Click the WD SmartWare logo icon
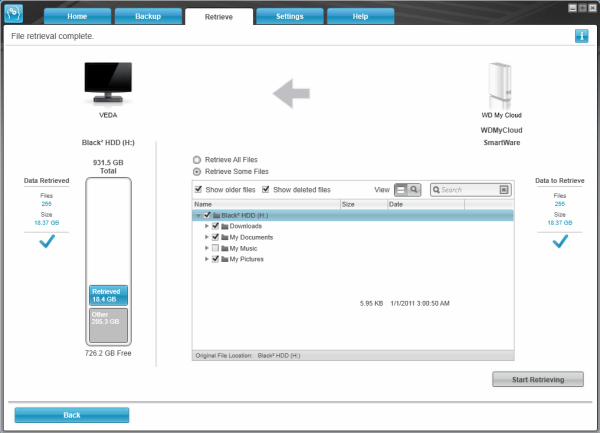600x433 pixels. 13,13
